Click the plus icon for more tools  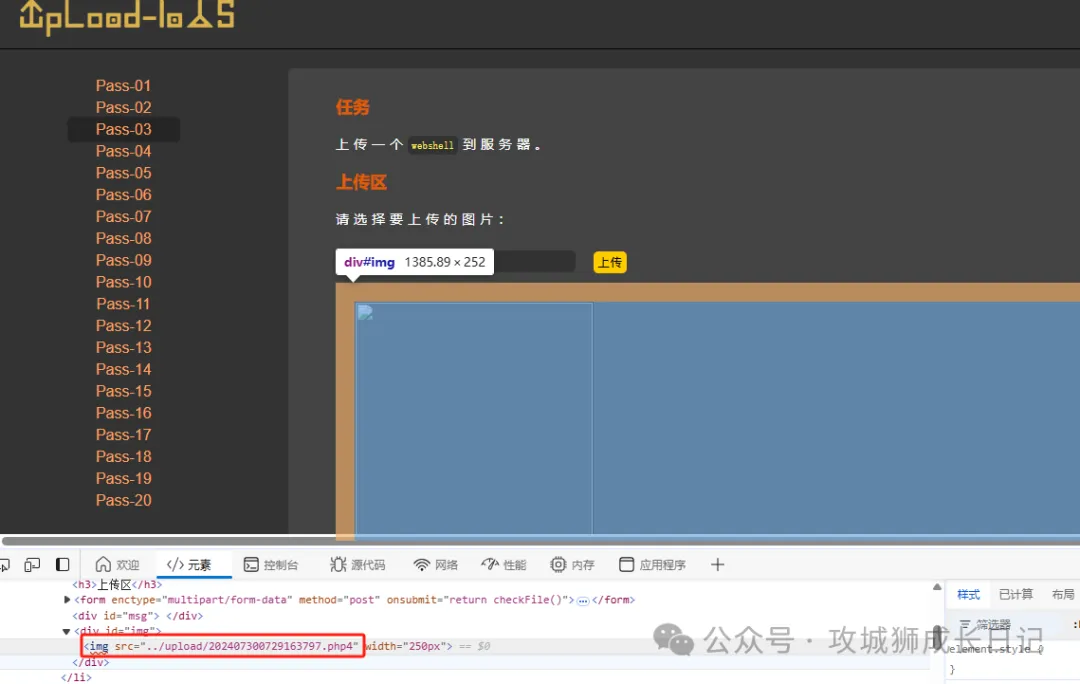coord(717,565)
